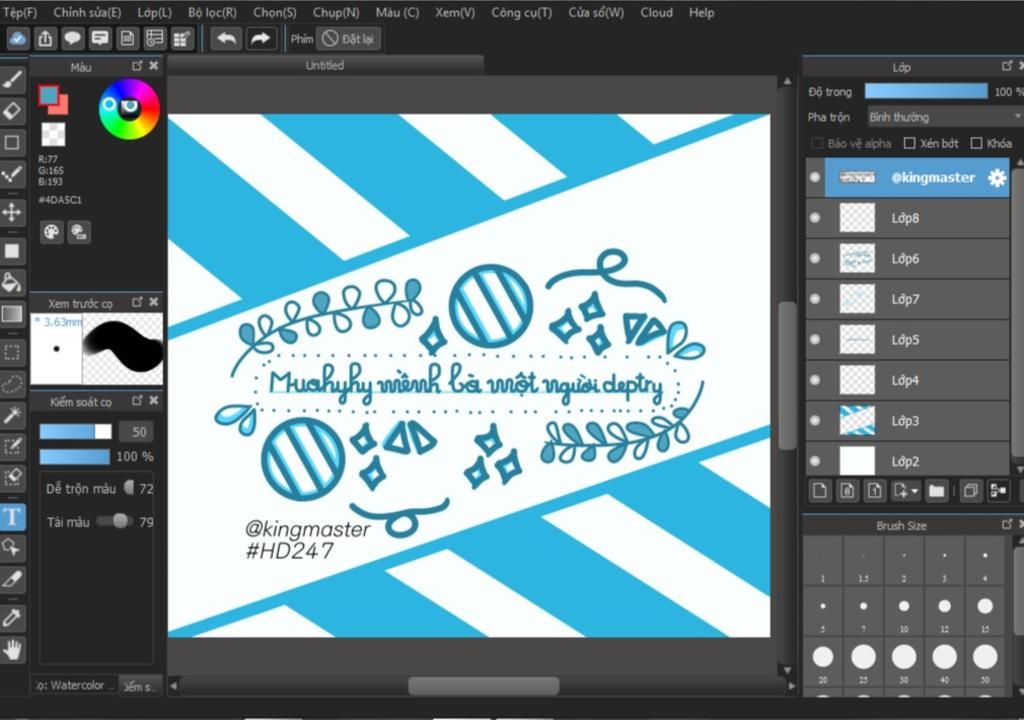1024x720 pixels.
Task: Select brush size preset 1.5
Action: click(x=863, y=561)
